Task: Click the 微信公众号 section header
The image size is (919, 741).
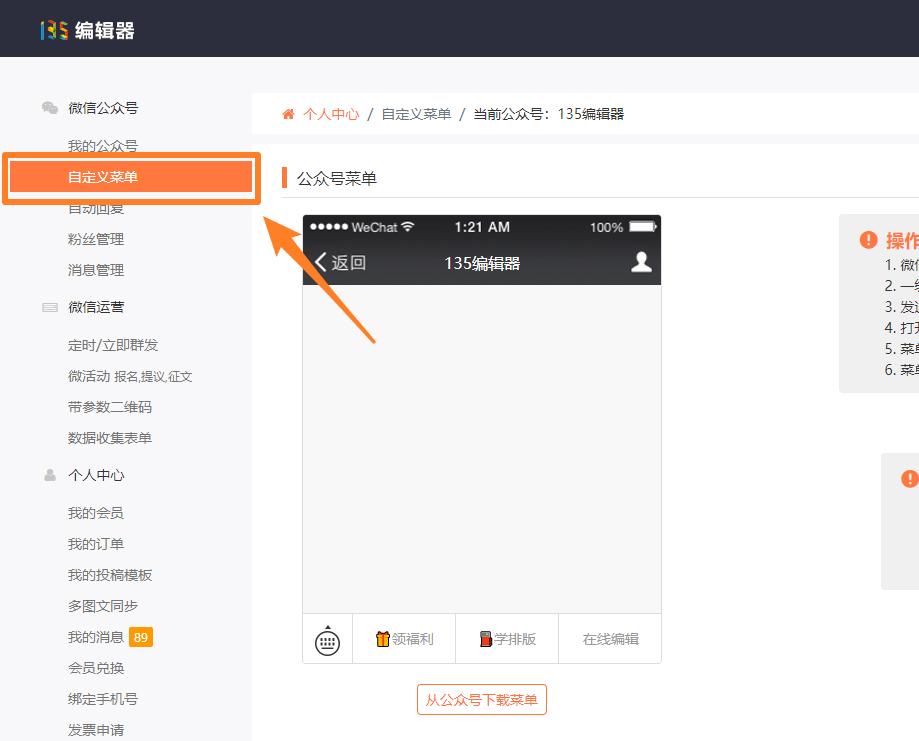Action: tap(103, 108)
